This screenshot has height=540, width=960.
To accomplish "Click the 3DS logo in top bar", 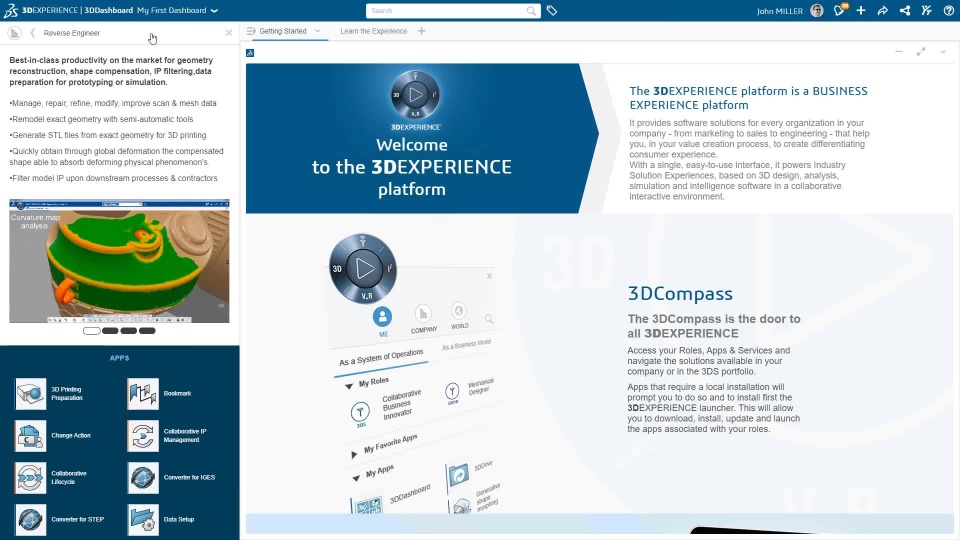I will coord(11,10).
